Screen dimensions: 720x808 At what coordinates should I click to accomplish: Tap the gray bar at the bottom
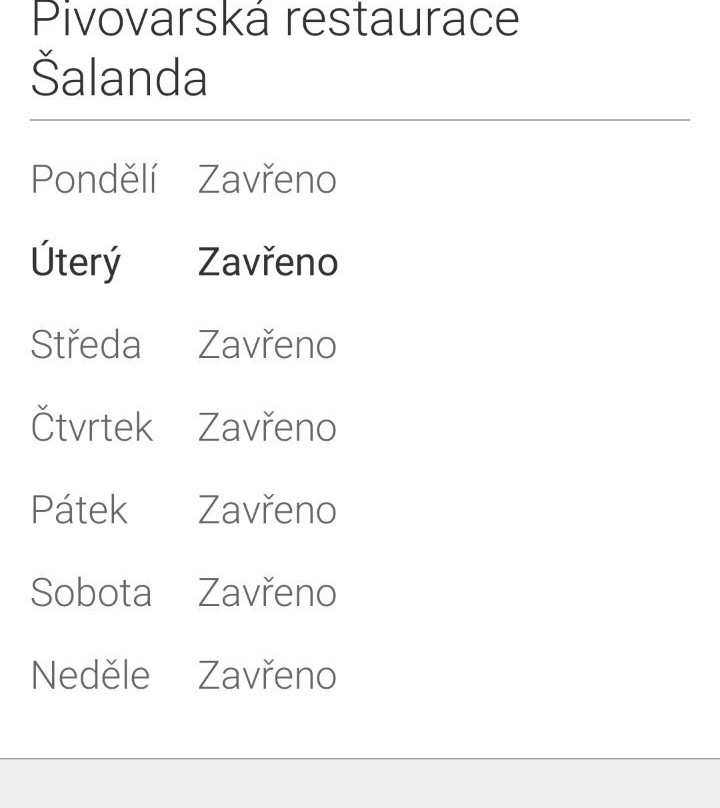[360, 785]
